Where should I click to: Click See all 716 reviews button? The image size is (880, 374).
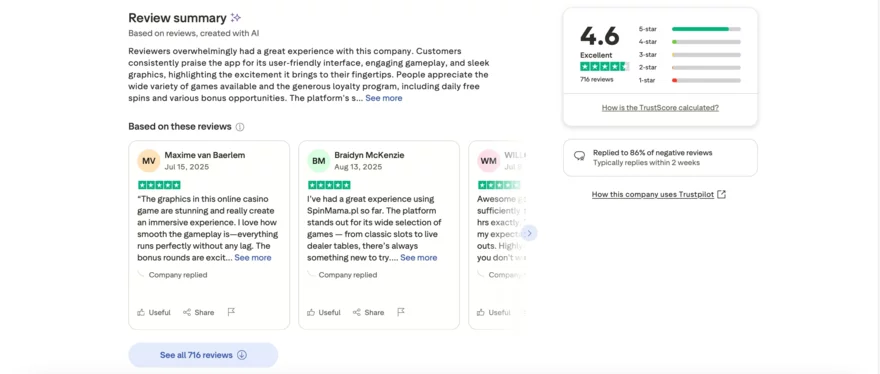click(x=203, y=355)
